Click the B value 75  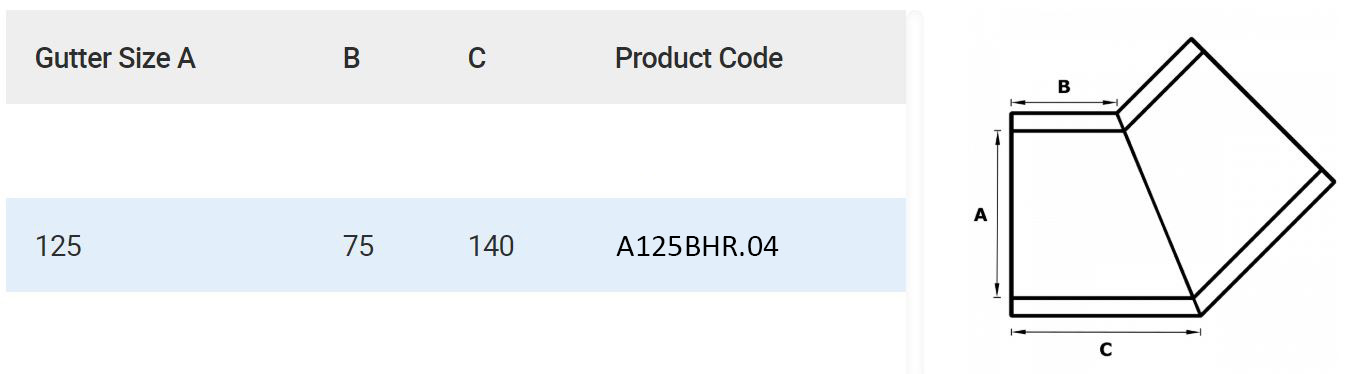click(358, 246)
